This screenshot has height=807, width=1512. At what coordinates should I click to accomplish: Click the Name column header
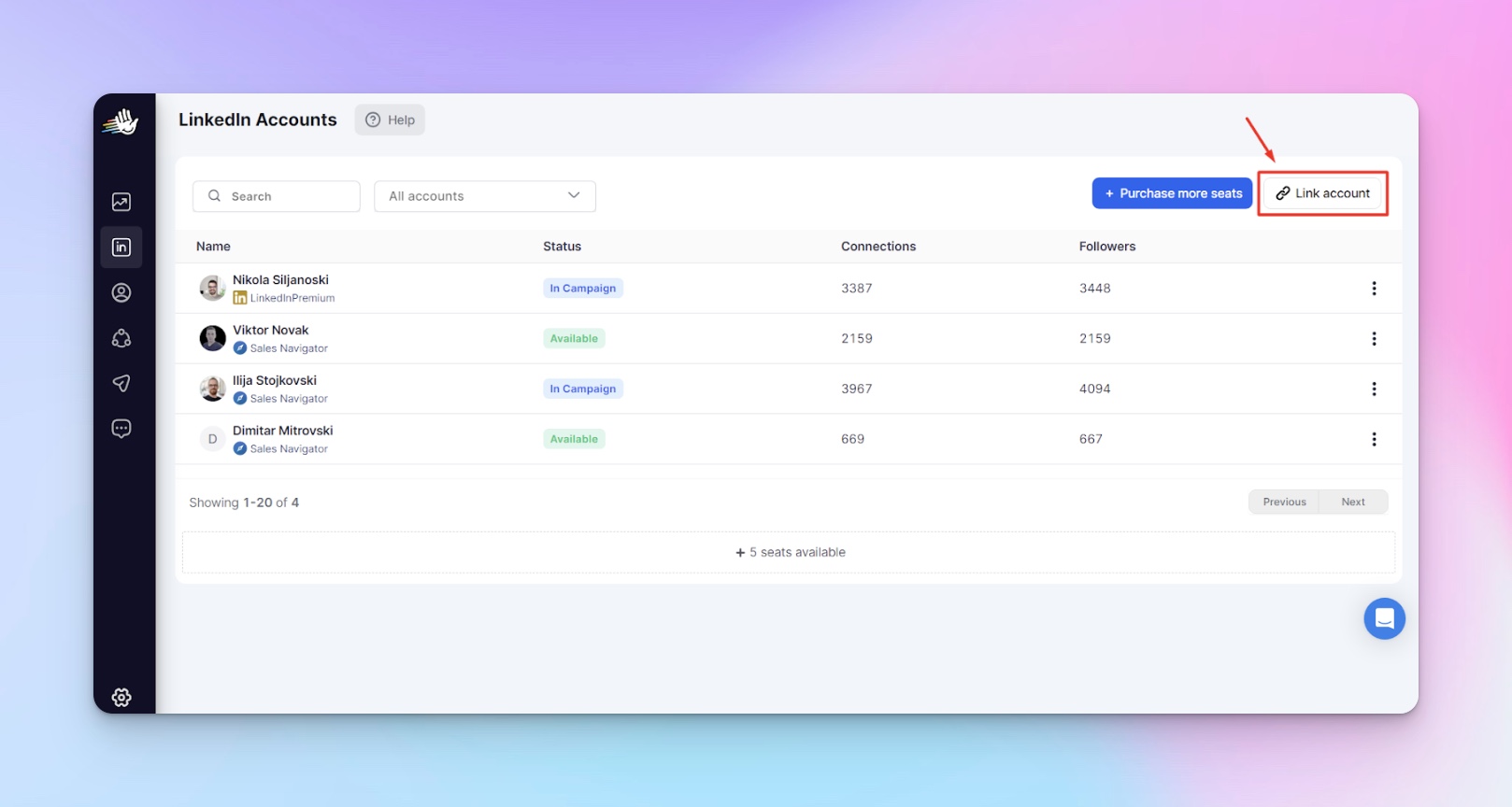(213, 247)
